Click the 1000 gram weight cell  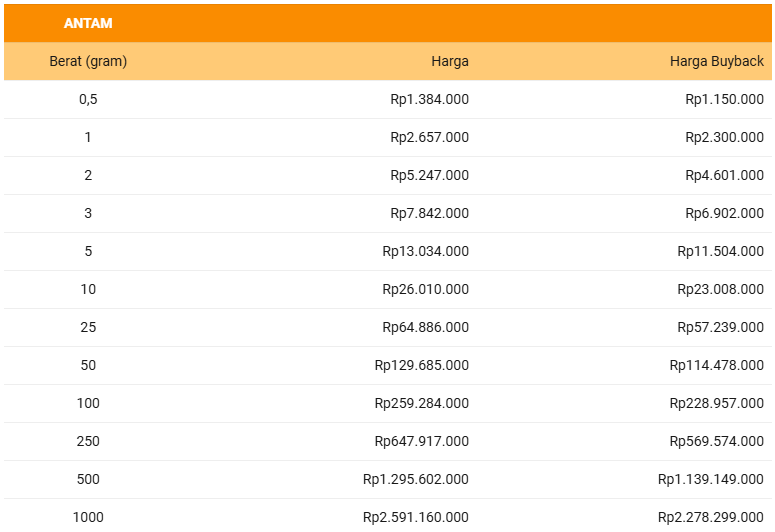coord(88,517)
